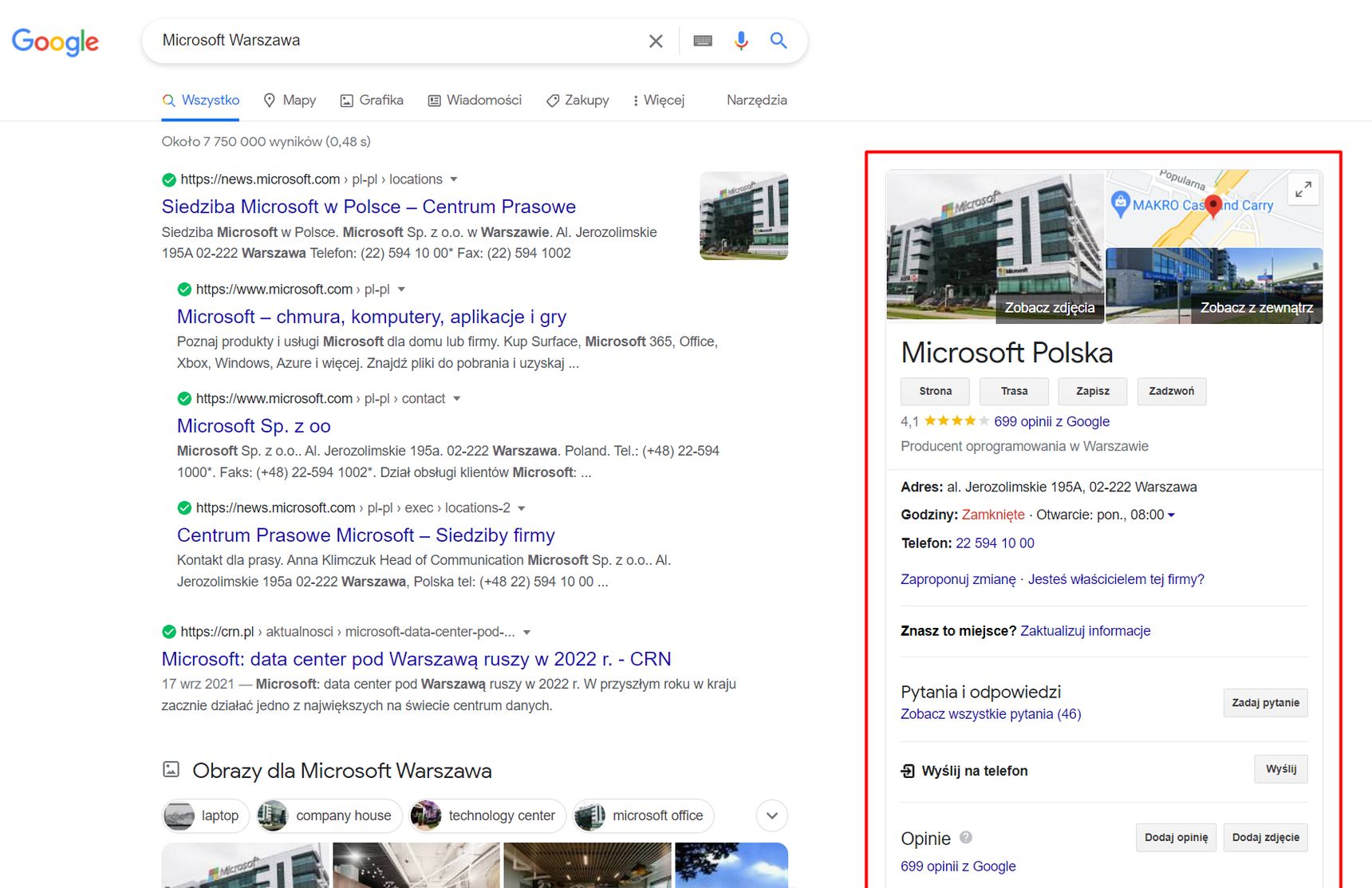Click the Dodaj zdjęcie button

coord(1265,838)
